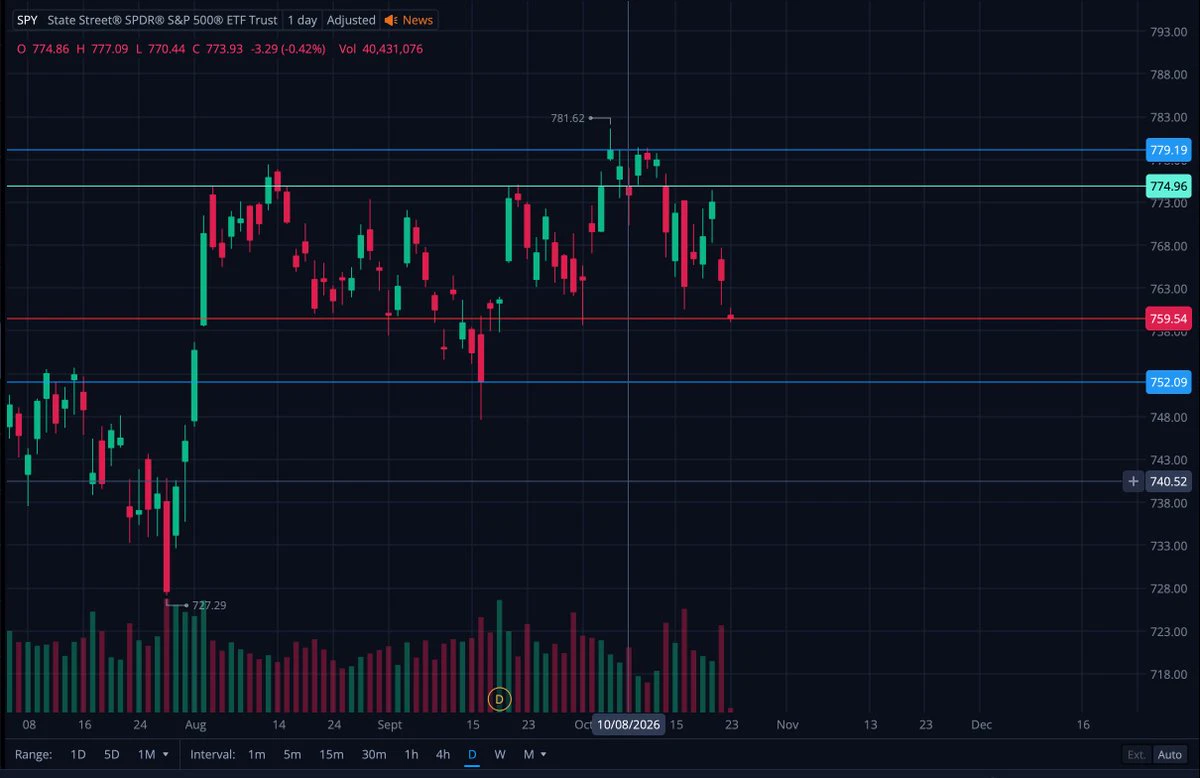This screenshot has height=778, width=1200.
Task: Select the red 759.54 price level label
Action: [x=1168, y=319]
